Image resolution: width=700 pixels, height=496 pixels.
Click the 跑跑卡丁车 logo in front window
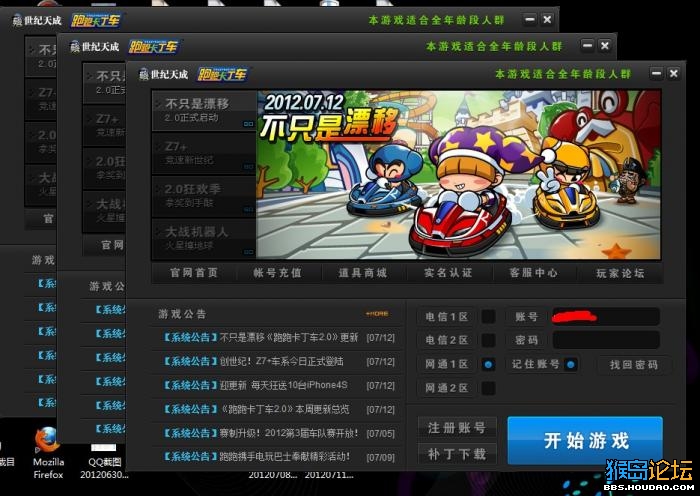(x=222, y=74)
